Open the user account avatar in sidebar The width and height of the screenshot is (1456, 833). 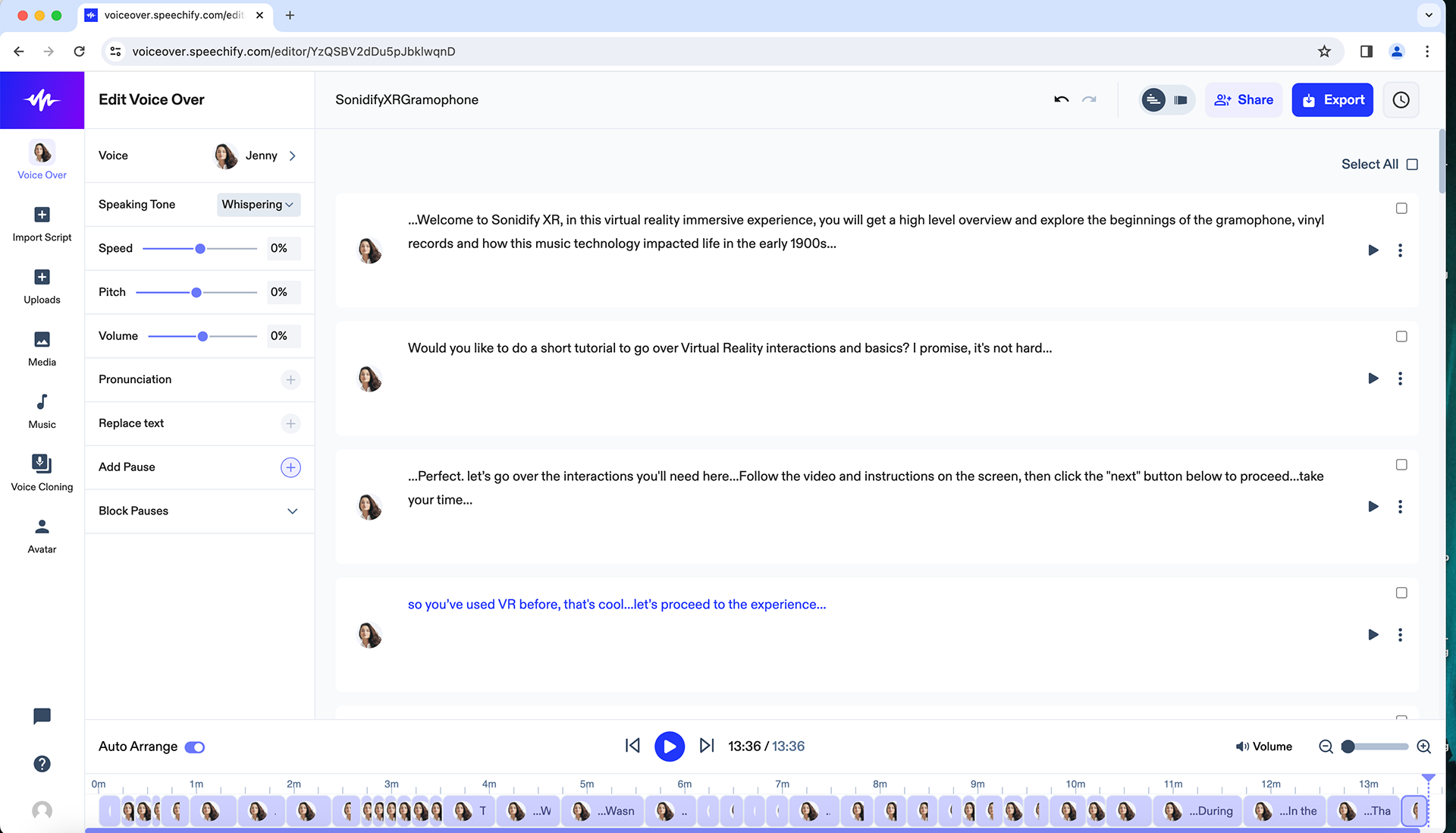[x=42, y=811]
